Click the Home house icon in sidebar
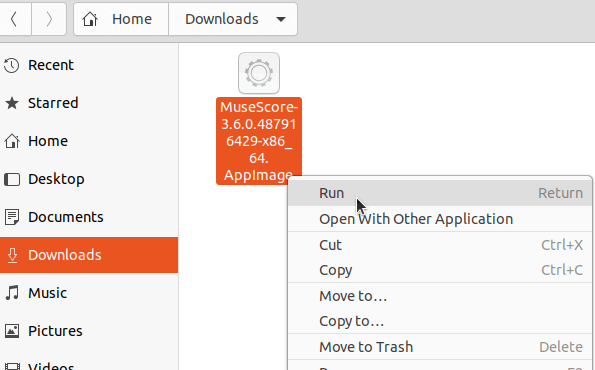The width and height of the screenshot is (595, 370). coord(12,141)
